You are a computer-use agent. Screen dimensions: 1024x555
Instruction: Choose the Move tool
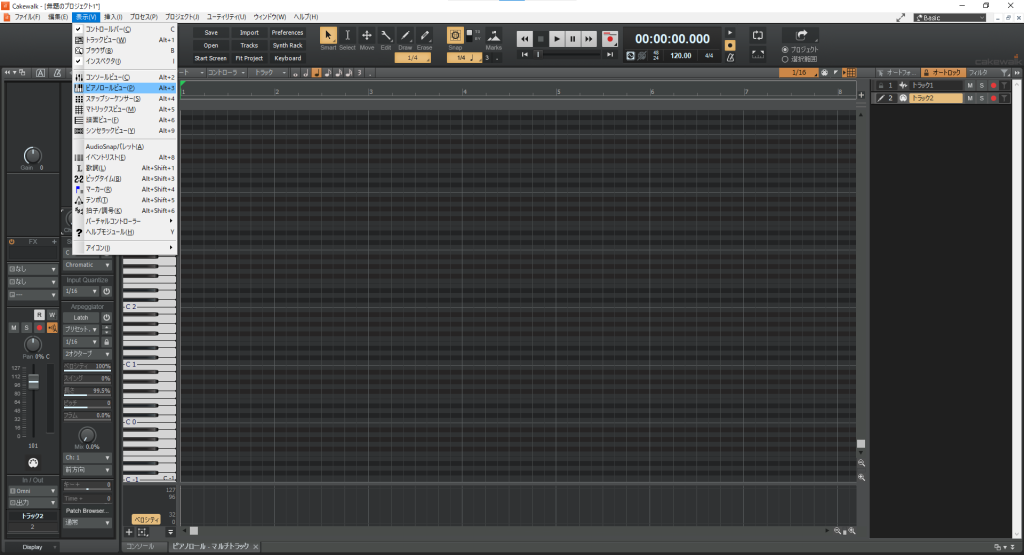coord(366,35)
